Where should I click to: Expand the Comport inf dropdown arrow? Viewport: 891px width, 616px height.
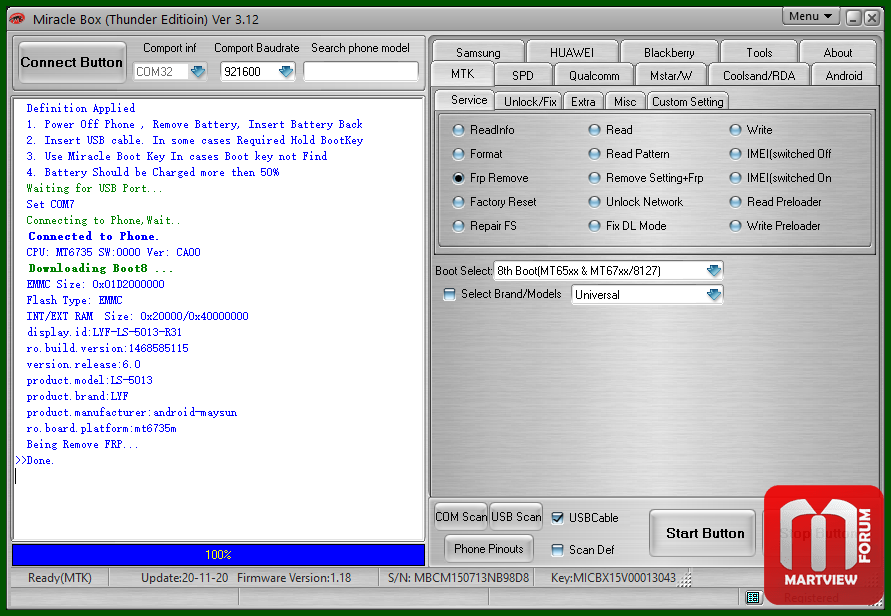(198, 72)
